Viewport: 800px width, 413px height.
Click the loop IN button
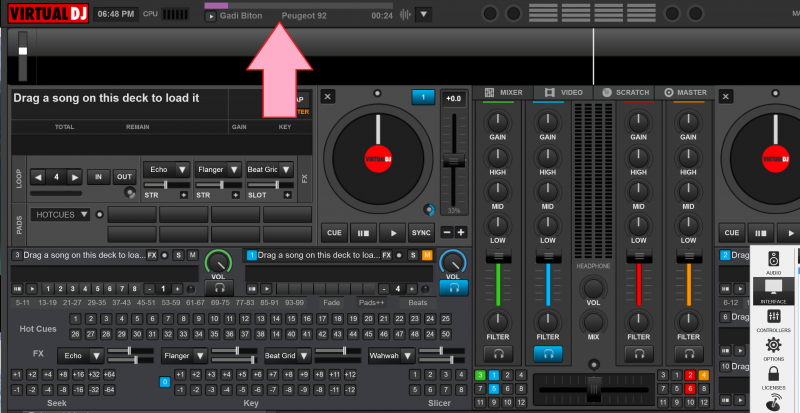coord(98,177)
